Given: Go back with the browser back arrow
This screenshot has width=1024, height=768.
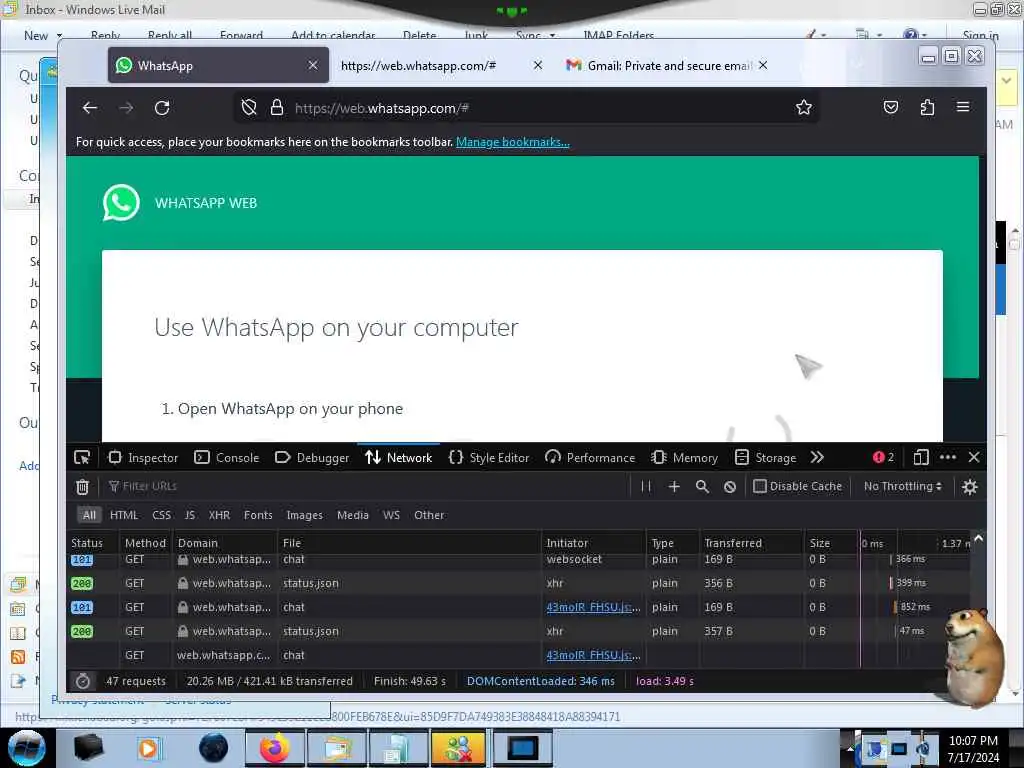Looking at the screenshot, I should 89,108.
